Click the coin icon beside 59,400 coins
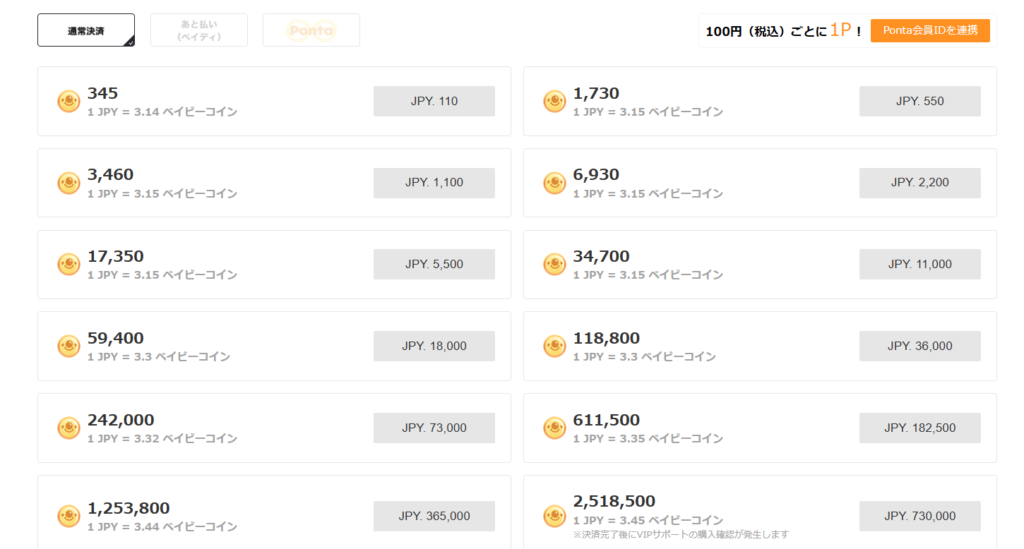This screenshot has height=549, width=1024. (x=68, y=346)
